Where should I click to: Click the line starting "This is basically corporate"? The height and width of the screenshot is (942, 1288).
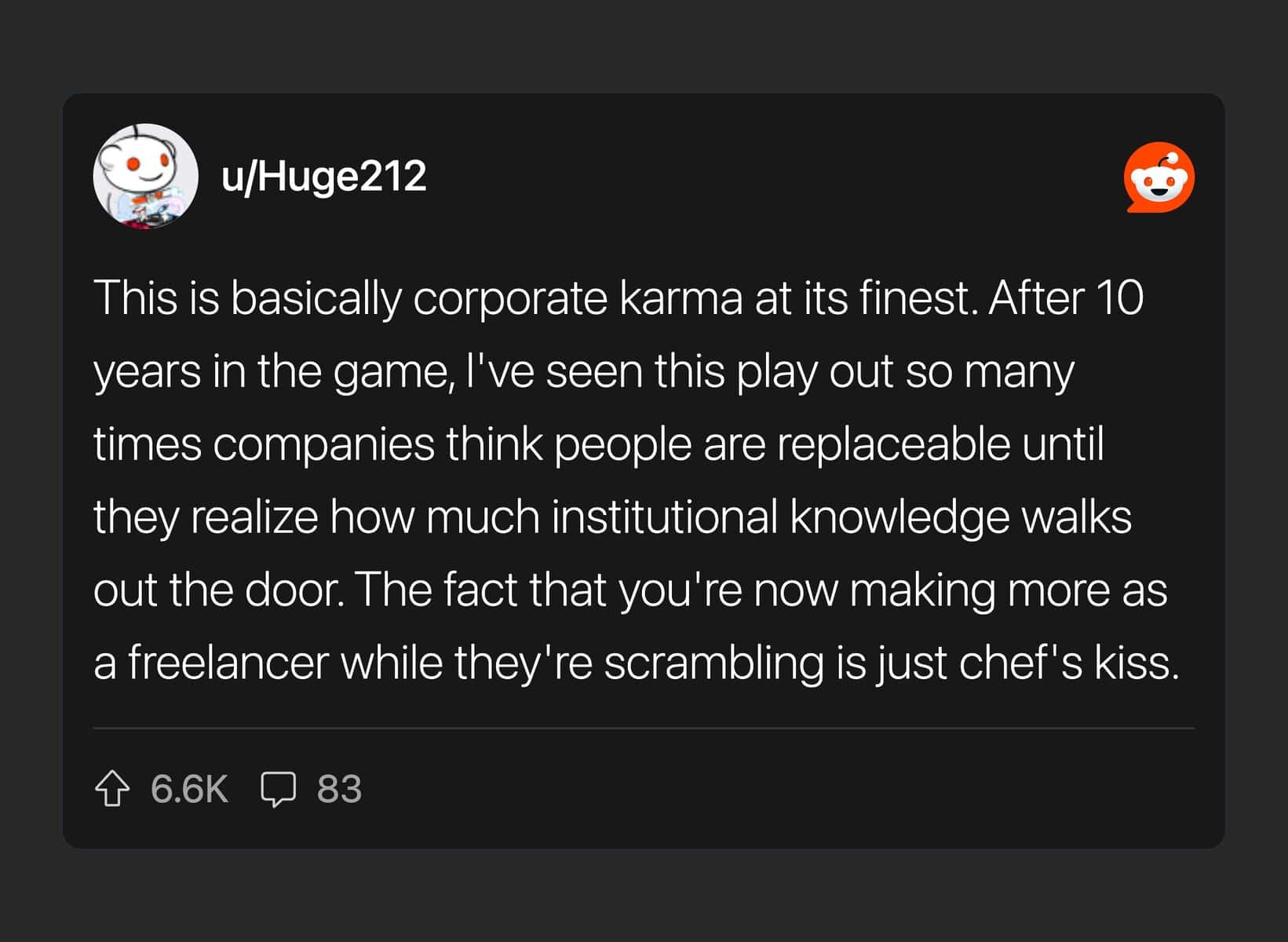point(618,299)
